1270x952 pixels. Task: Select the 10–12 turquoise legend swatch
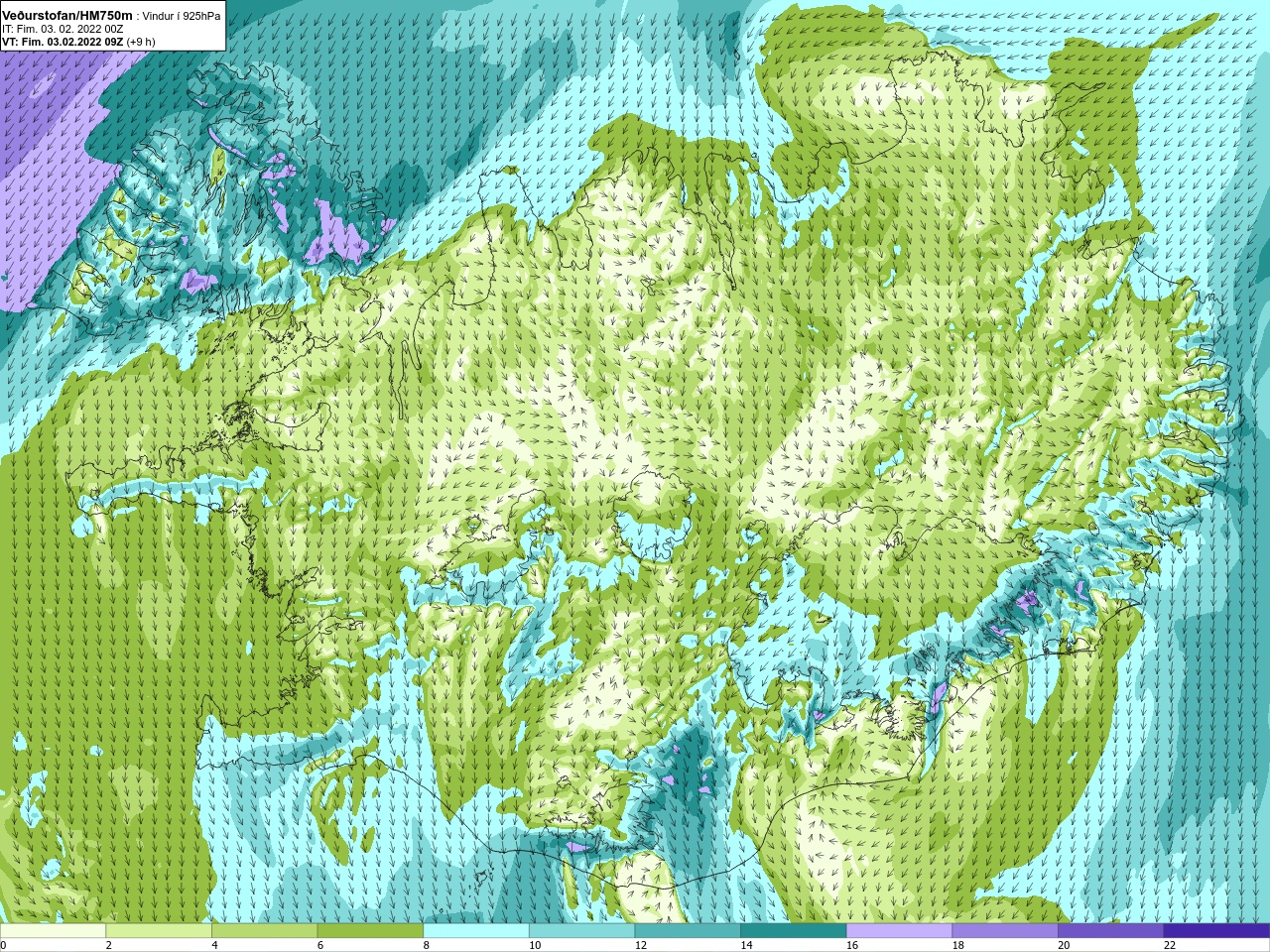[581, 930]
